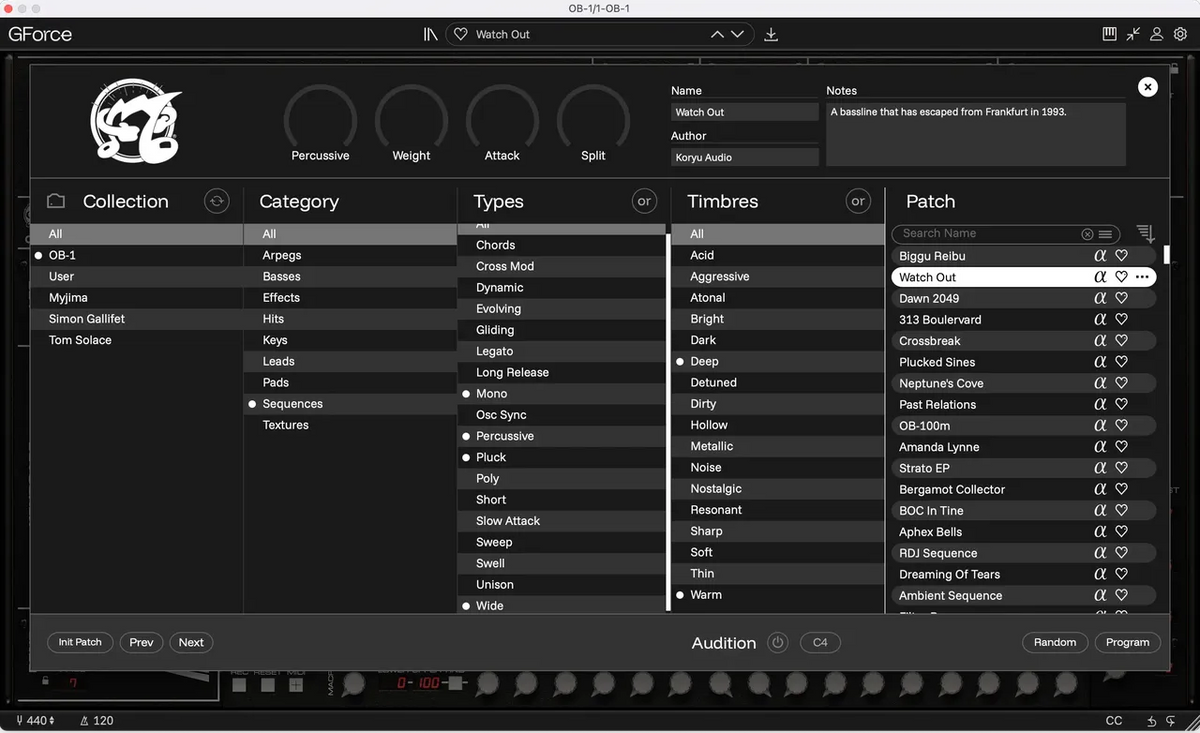
Task: Enable the Audition power button
Action: coord(778,643)
